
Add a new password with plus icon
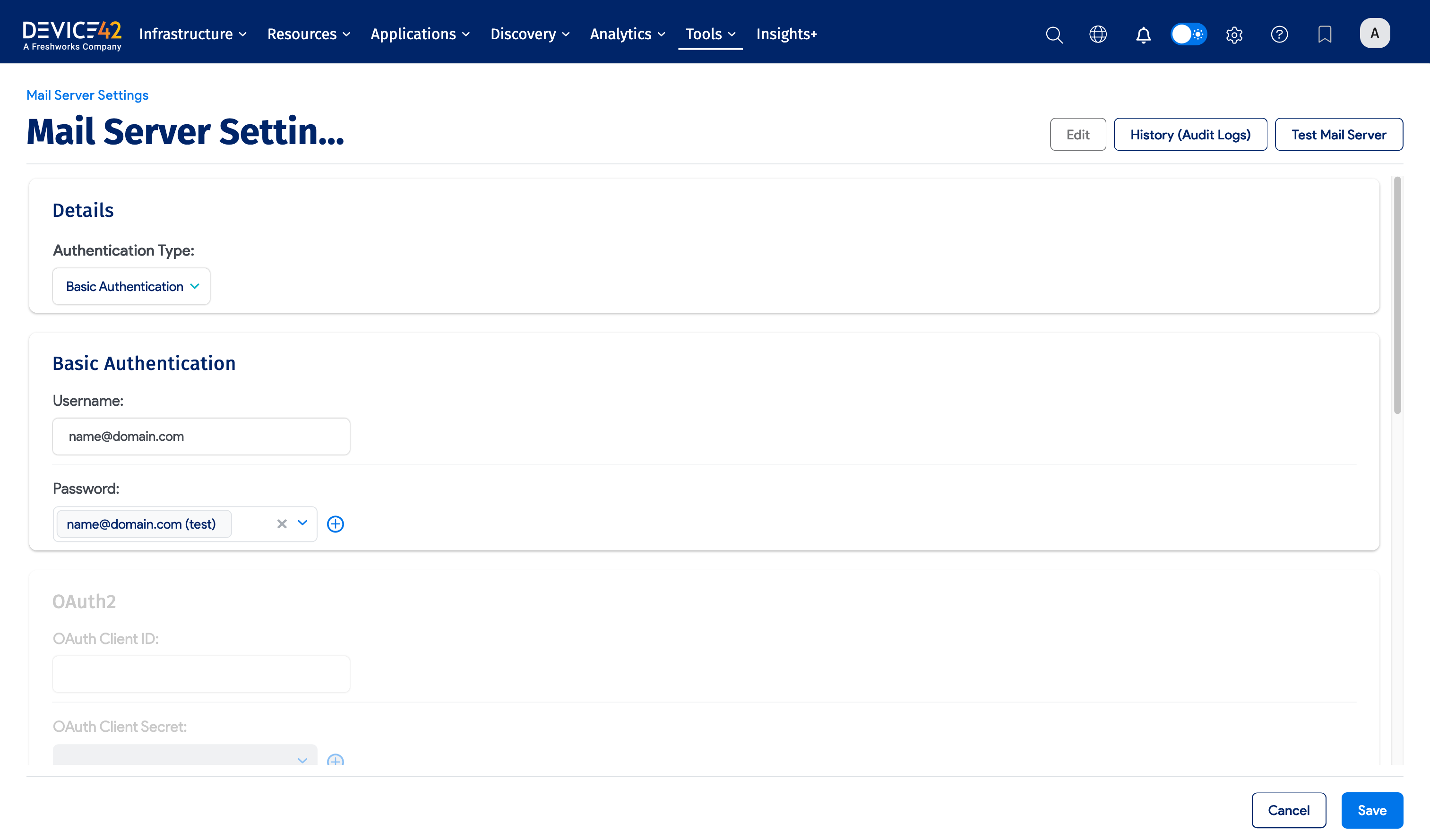point(336,524)
